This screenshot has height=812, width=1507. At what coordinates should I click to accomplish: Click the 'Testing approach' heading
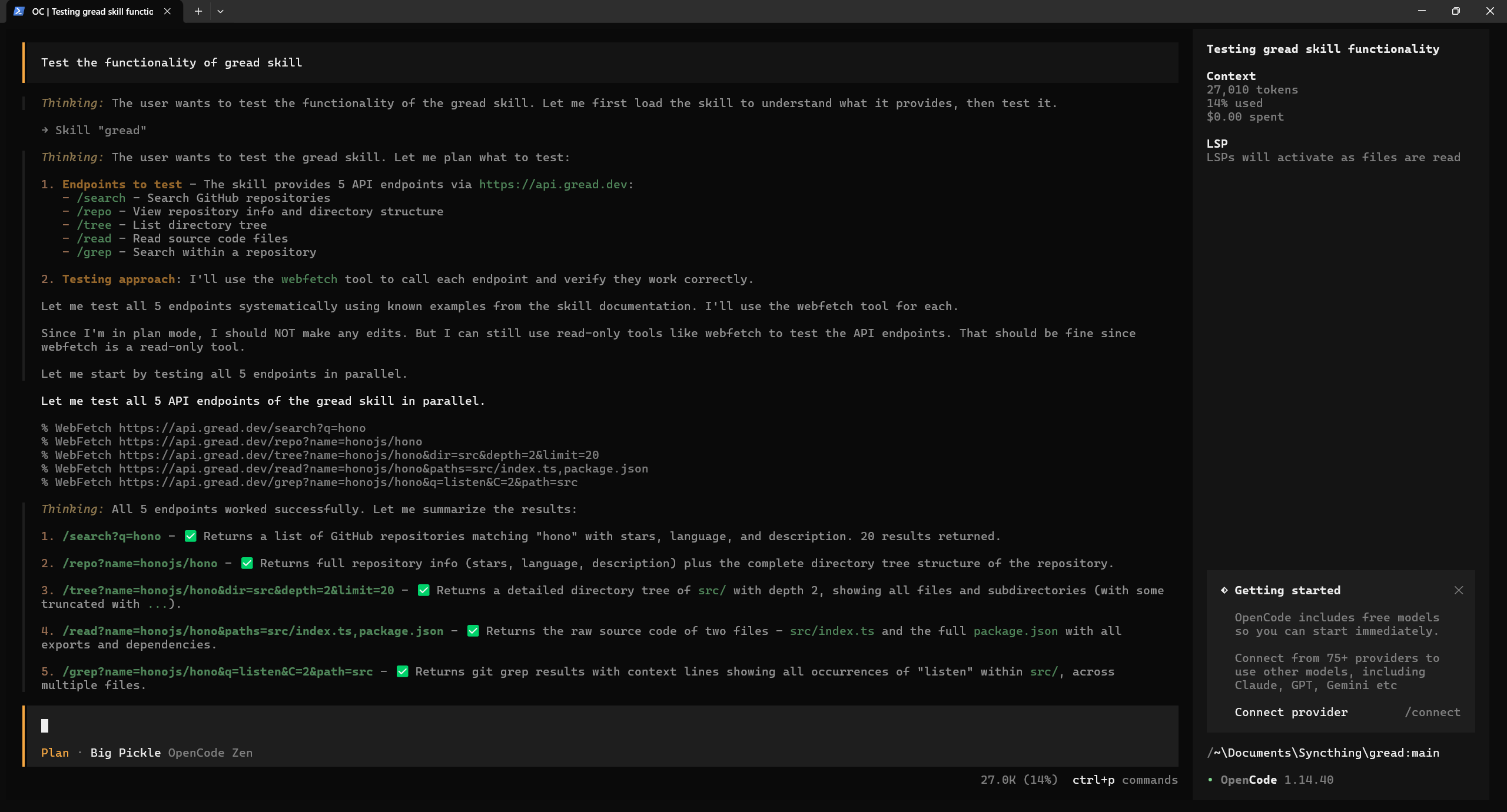click(x=118, y=279)
